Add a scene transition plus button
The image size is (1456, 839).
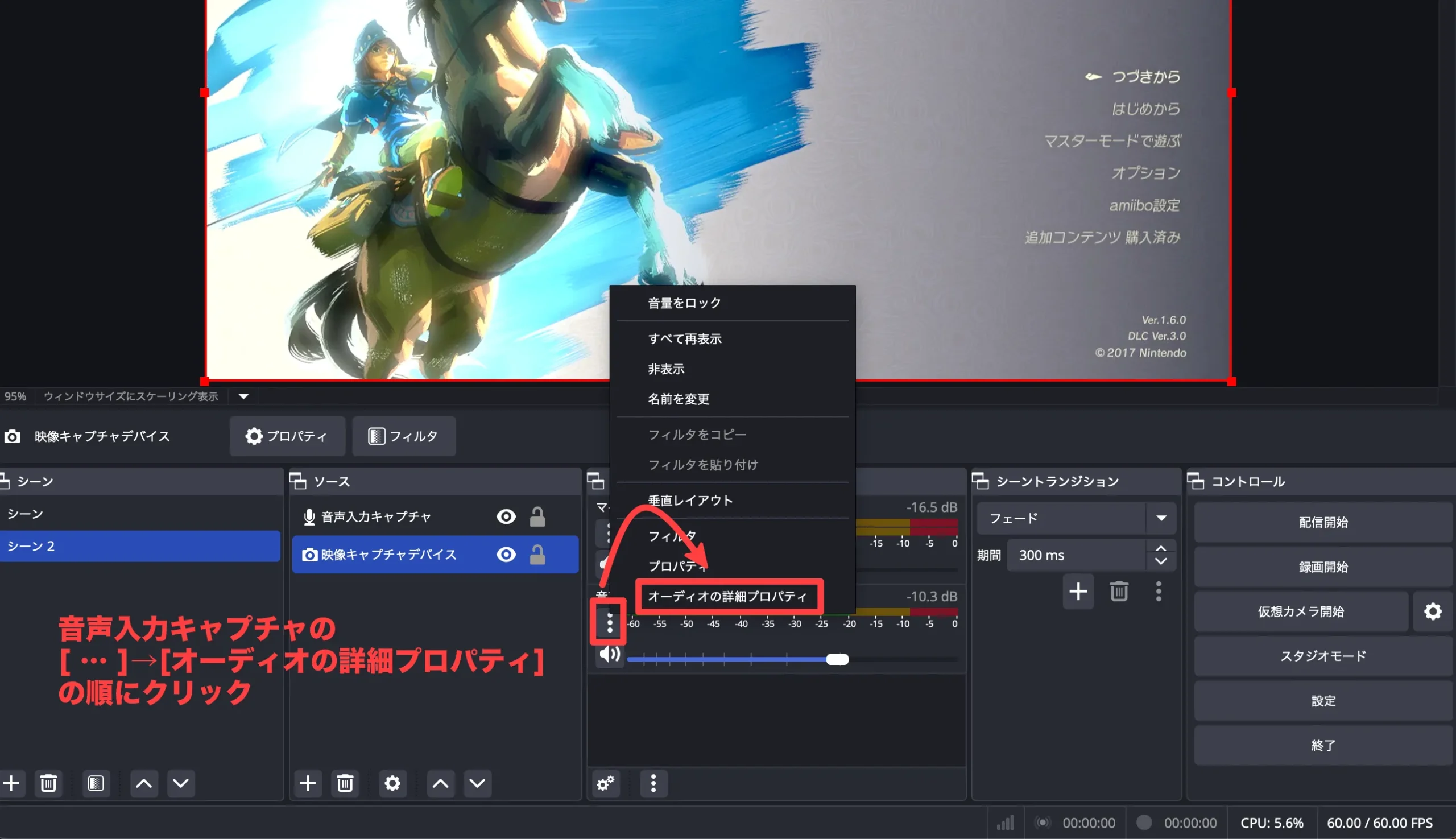coord(1078,591)
